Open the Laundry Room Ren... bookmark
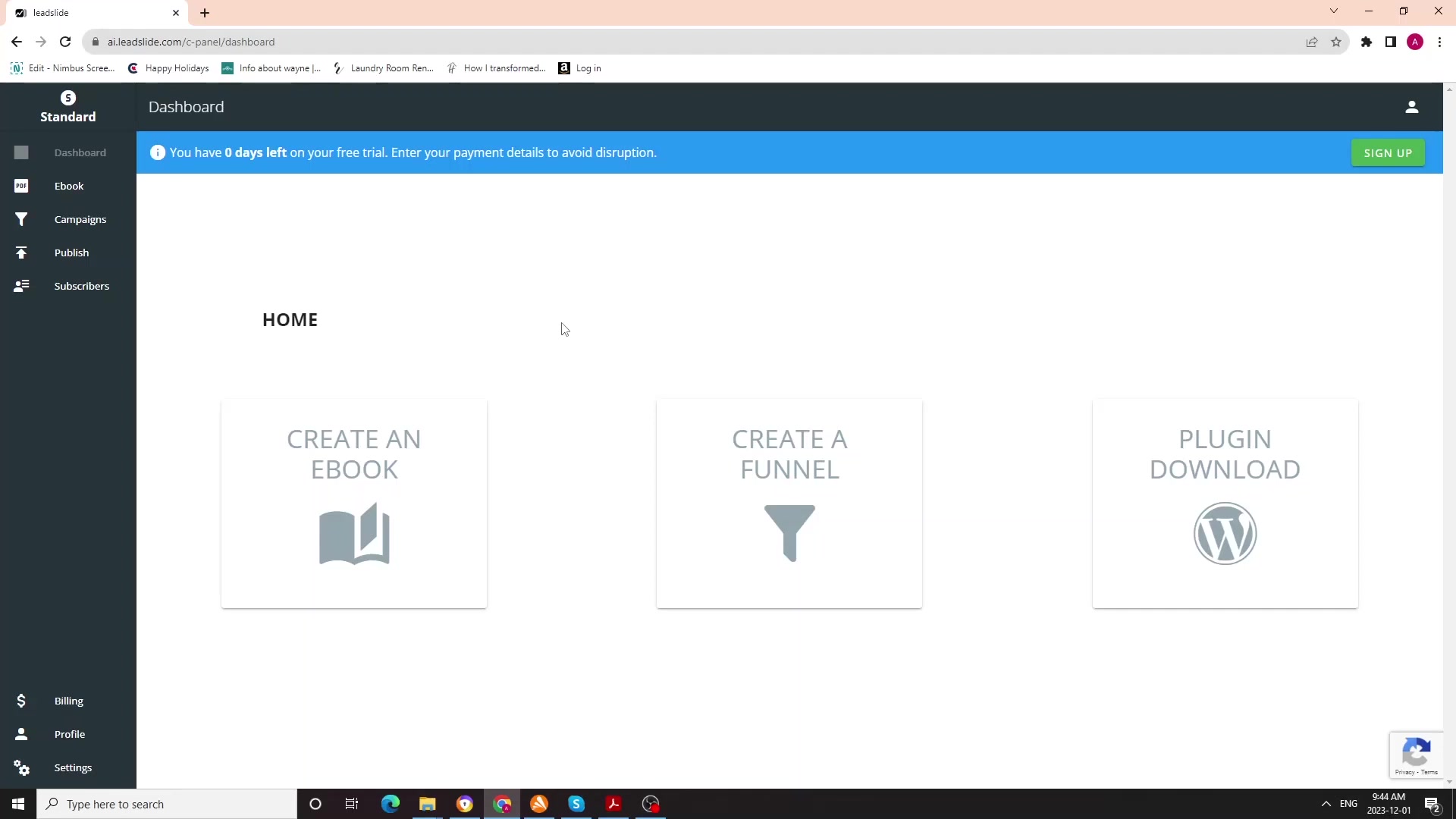1456x819 pixels. (x=384, y=68)
